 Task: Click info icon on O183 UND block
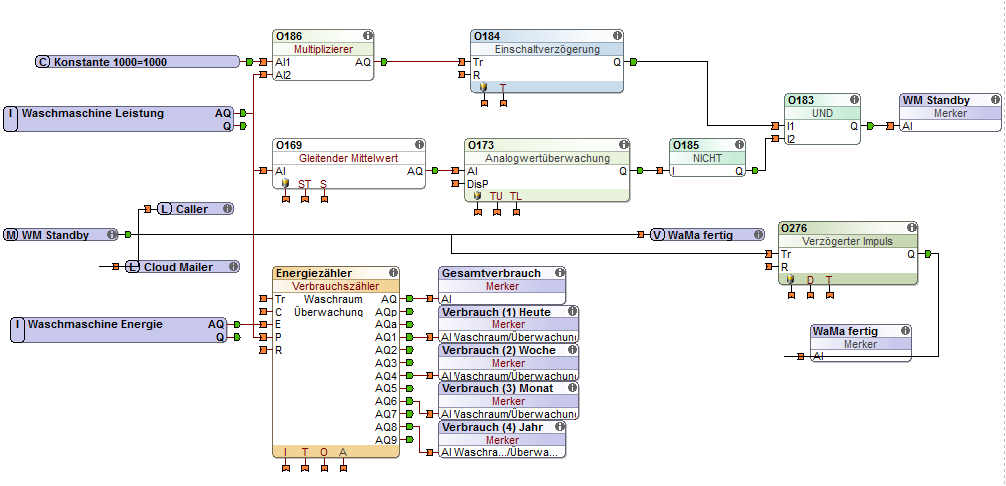[x=854, y=100]
